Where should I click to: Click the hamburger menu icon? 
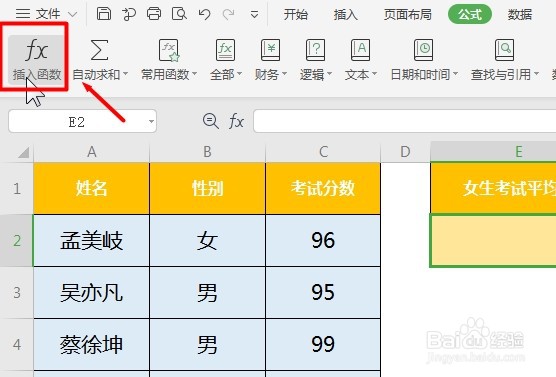(23, 14)
